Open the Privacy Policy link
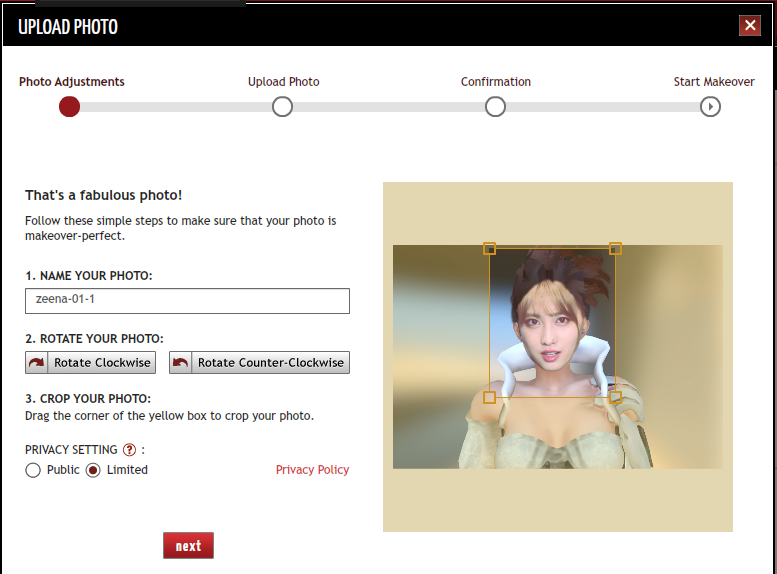The width and height of the screenshot is (777, 574). tap(312, 469)
